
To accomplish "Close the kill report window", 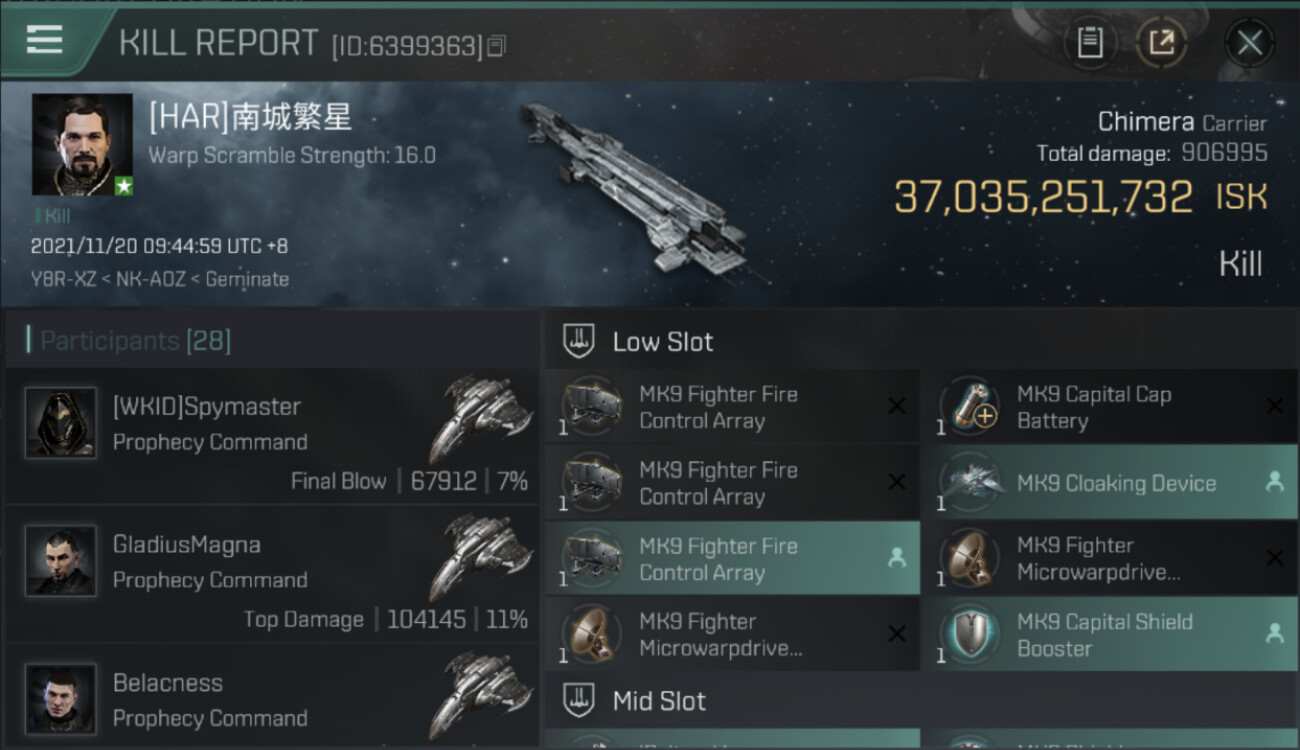I will pos(1250,42).
